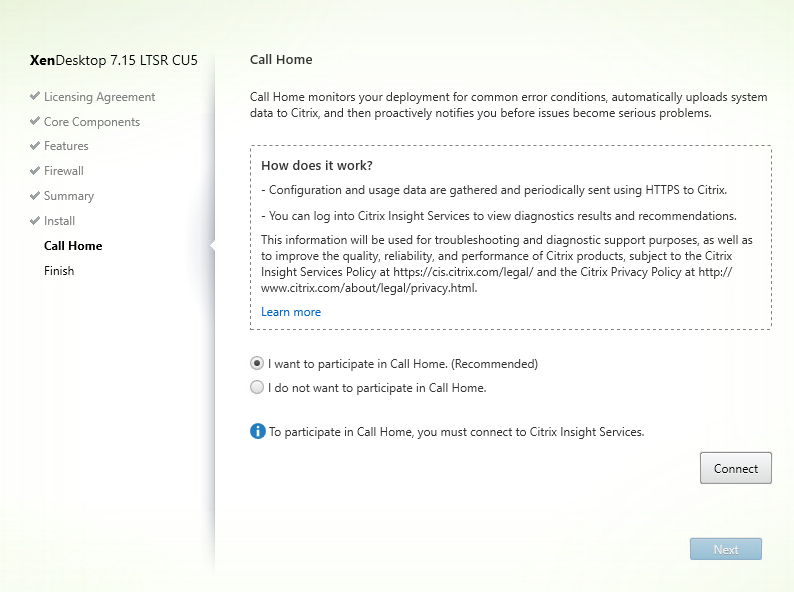Open the Learn more link
Image resolution: width=794 pixels, height=592 pixels.
pos(291,312)
